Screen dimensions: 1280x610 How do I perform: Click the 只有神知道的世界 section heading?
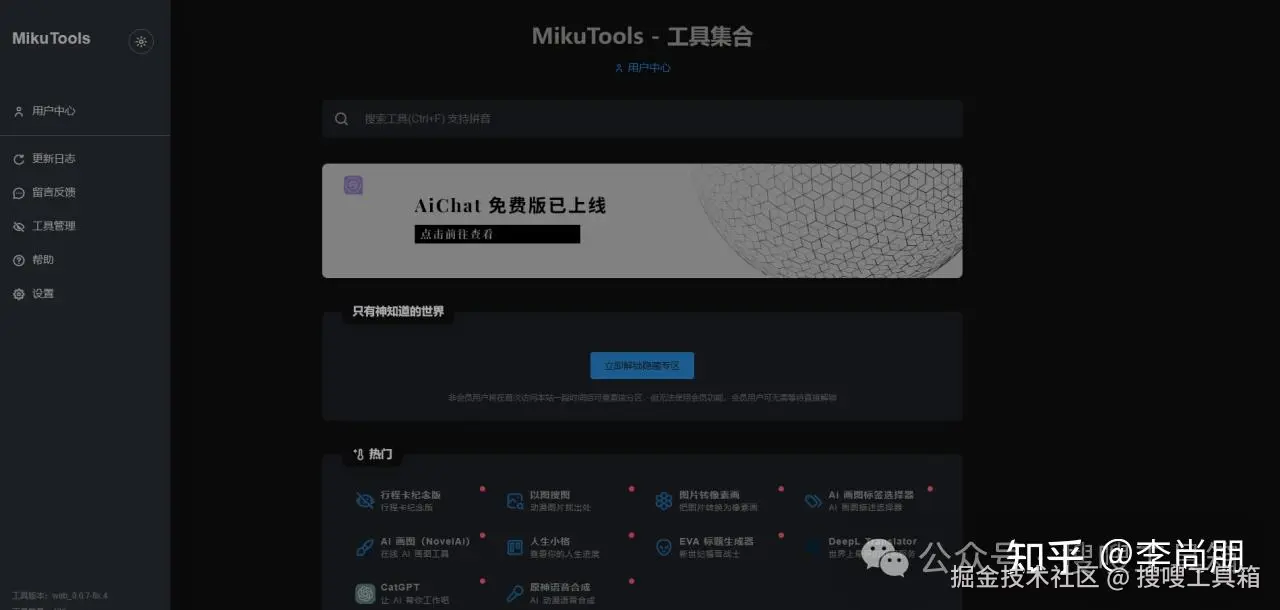398,312
